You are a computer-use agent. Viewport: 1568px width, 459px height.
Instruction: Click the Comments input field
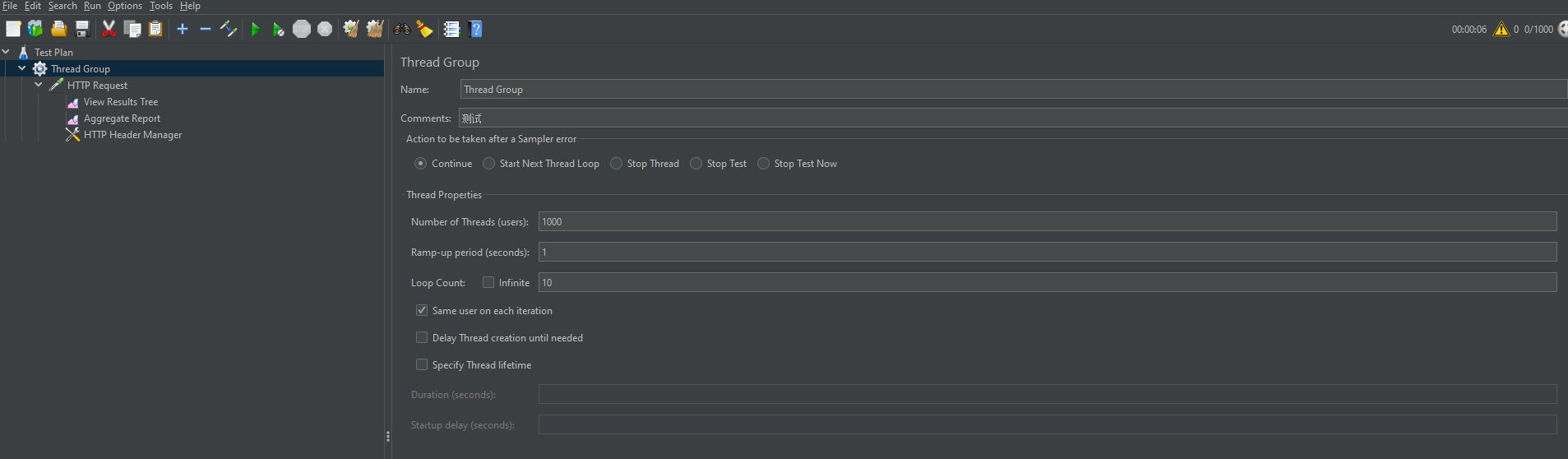[1013, 118]
